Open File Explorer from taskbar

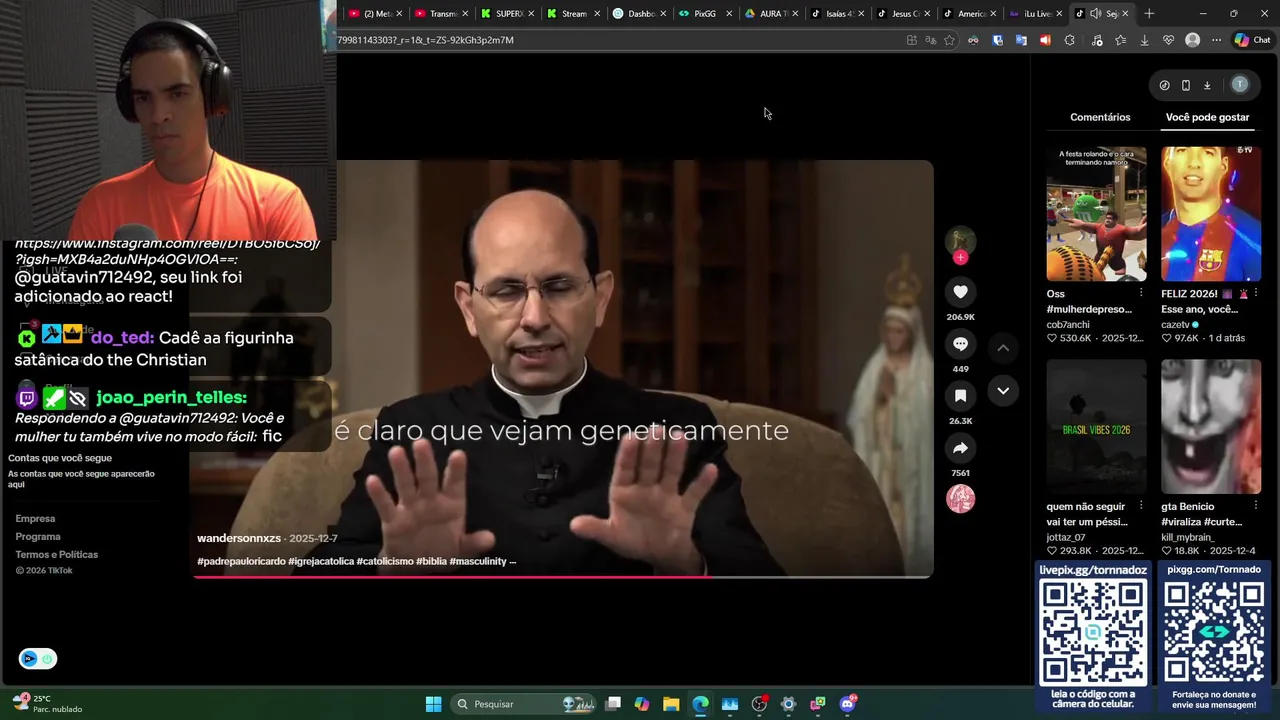point(671,704)
